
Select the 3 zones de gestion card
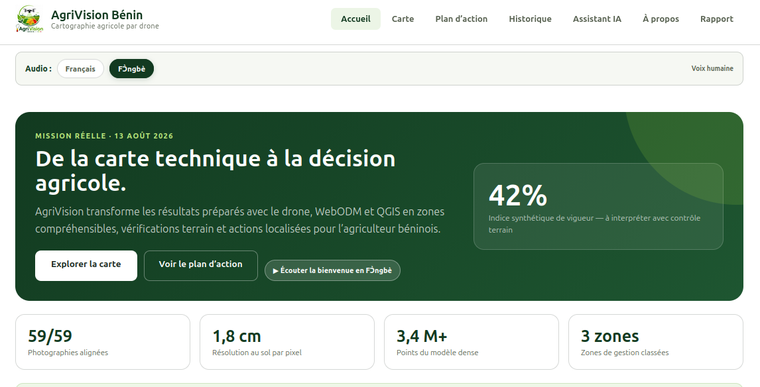coord(656,342)
